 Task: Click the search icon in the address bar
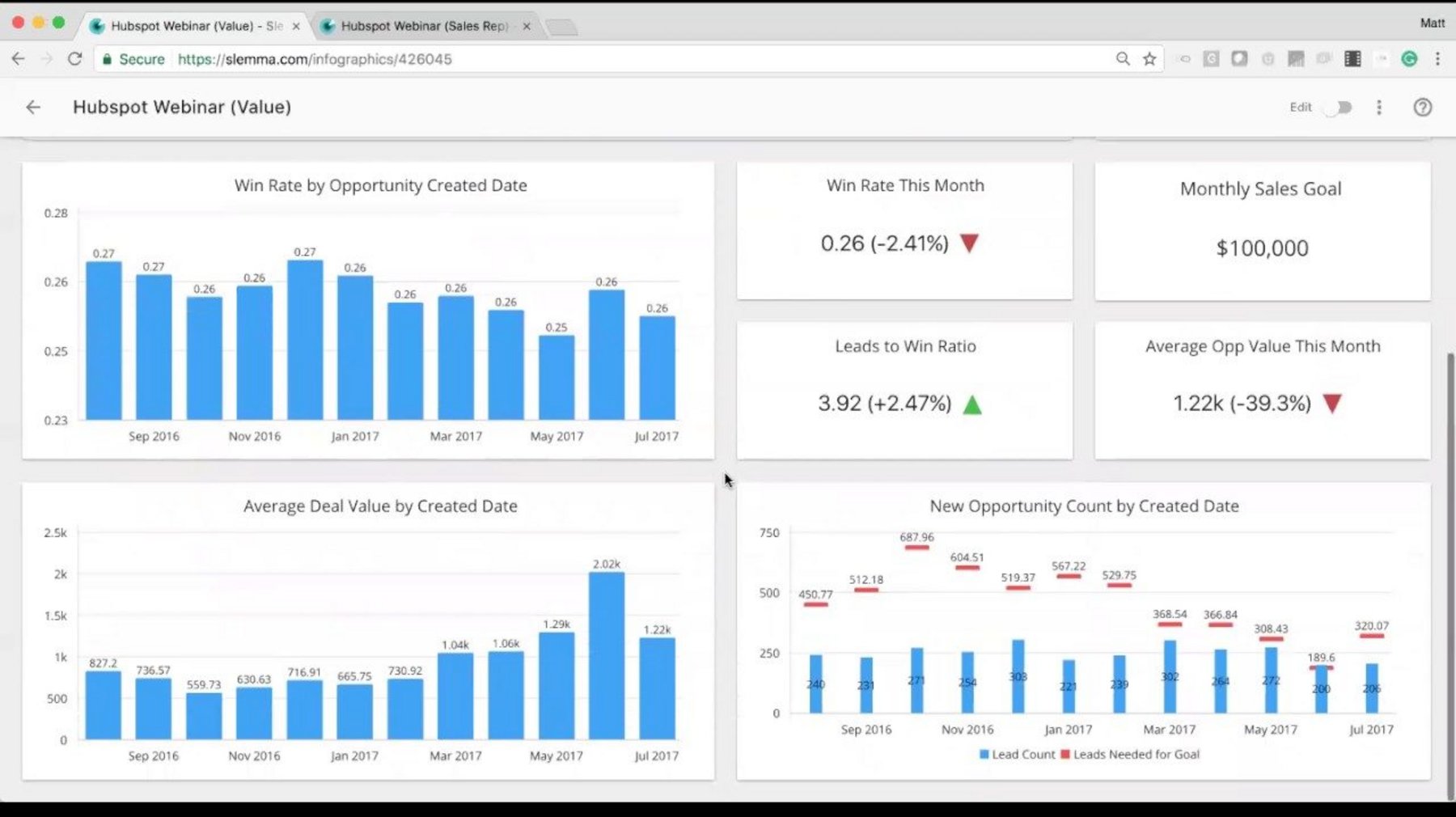(x=1123, y=58)
